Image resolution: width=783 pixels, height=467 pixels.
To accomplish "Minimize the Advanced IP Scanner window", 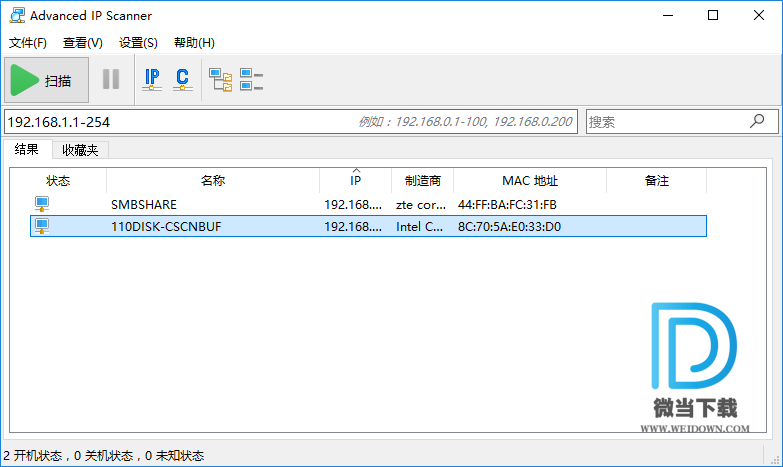I will (x=668, y=15).
